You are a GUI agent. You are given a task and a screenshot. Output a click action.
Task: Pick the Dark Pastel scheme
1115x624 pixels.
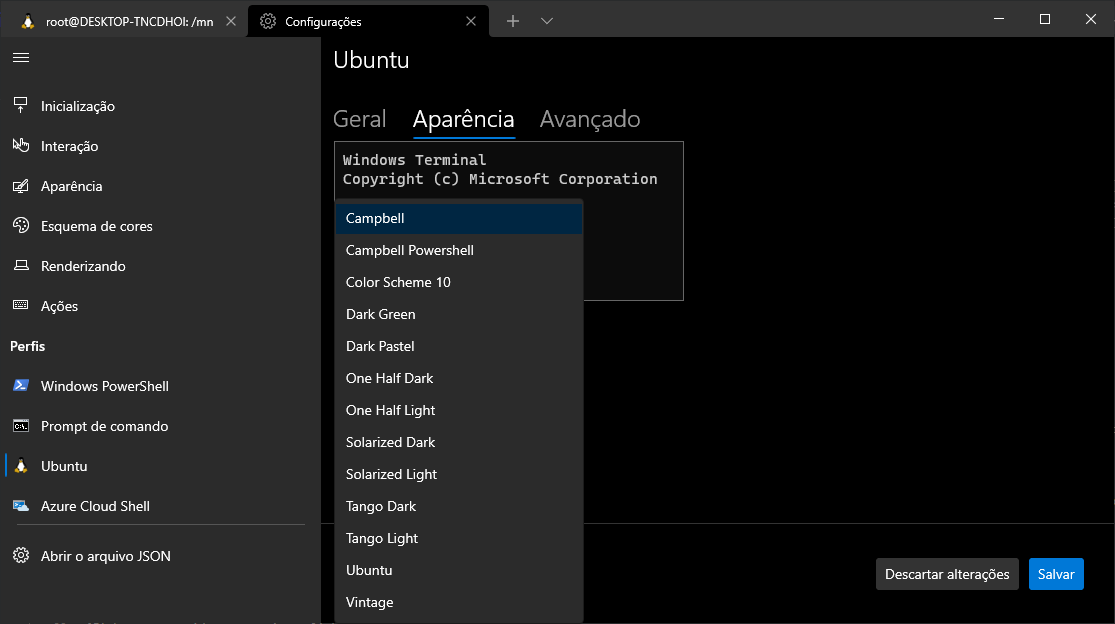coord(459,346)
